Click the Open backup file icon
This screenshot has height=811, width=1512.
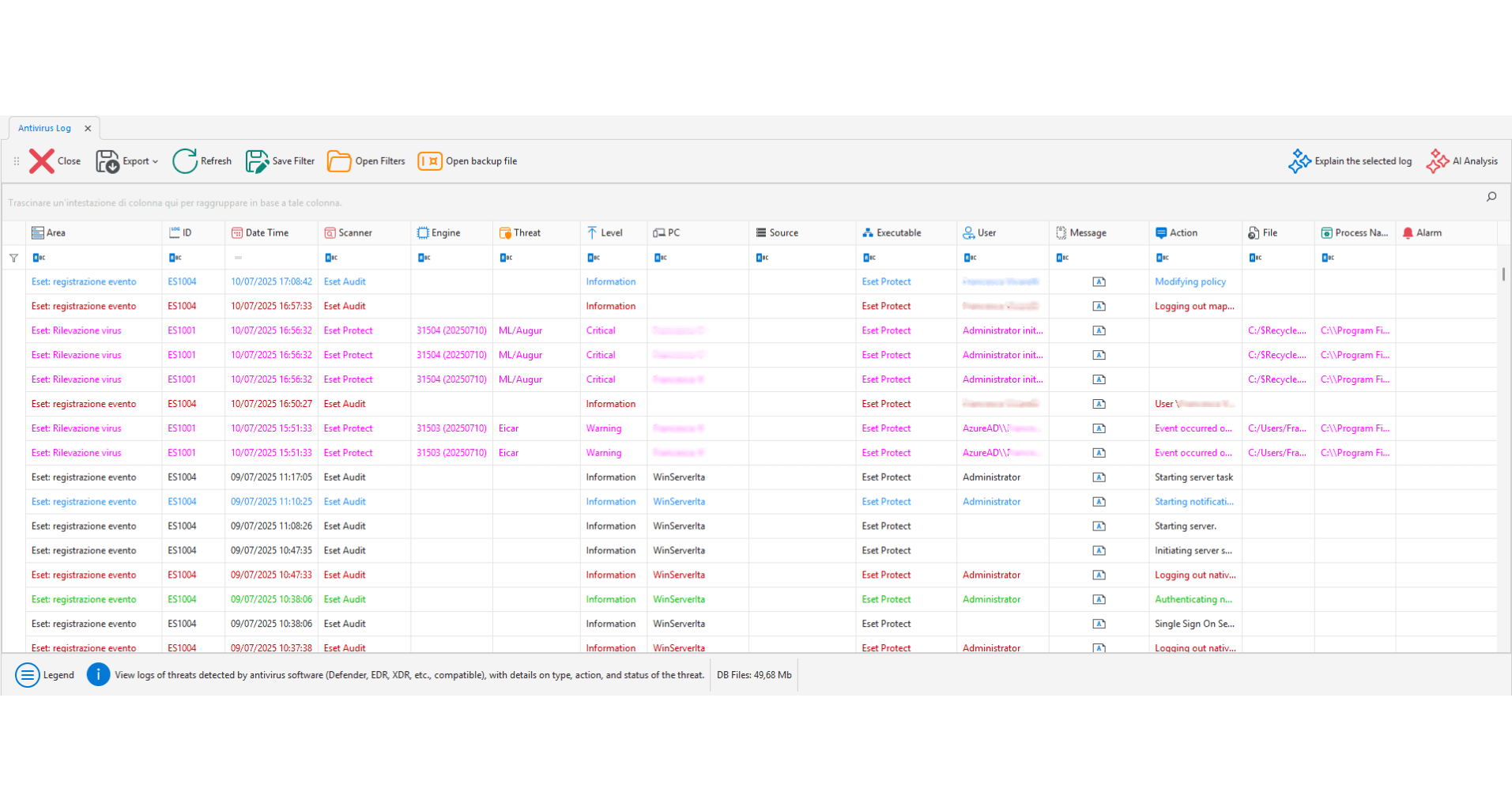click(x=430, y=161)
